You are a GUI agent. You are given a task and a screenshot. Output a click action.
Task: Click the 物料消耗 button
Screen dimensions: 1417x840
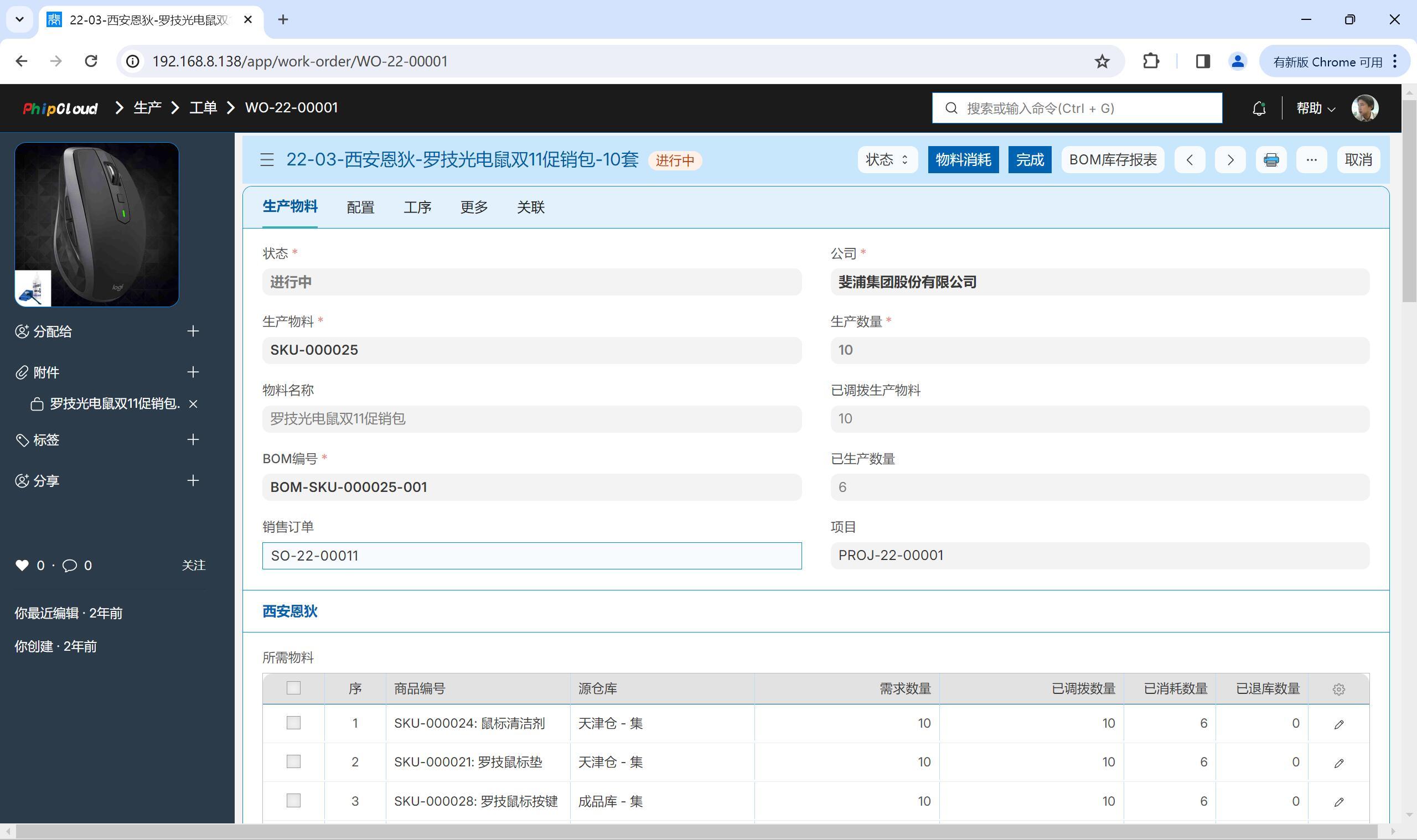click(x=963, y=160)
